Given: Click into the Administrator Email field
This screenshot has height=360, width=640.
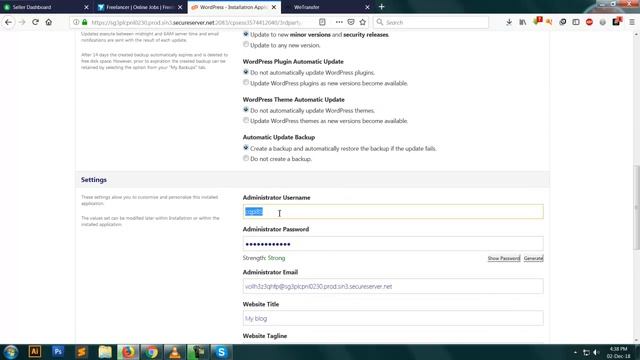Looking at the screenshot, I should pos(393,286).
